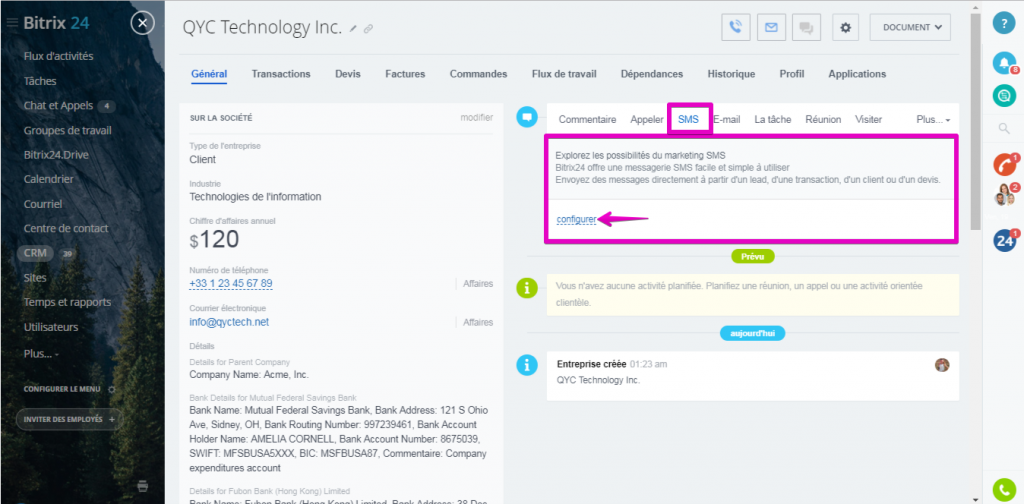Screen dimensions: 1024x504
Task: Open the Profil tab
Action: click(792, 74)
